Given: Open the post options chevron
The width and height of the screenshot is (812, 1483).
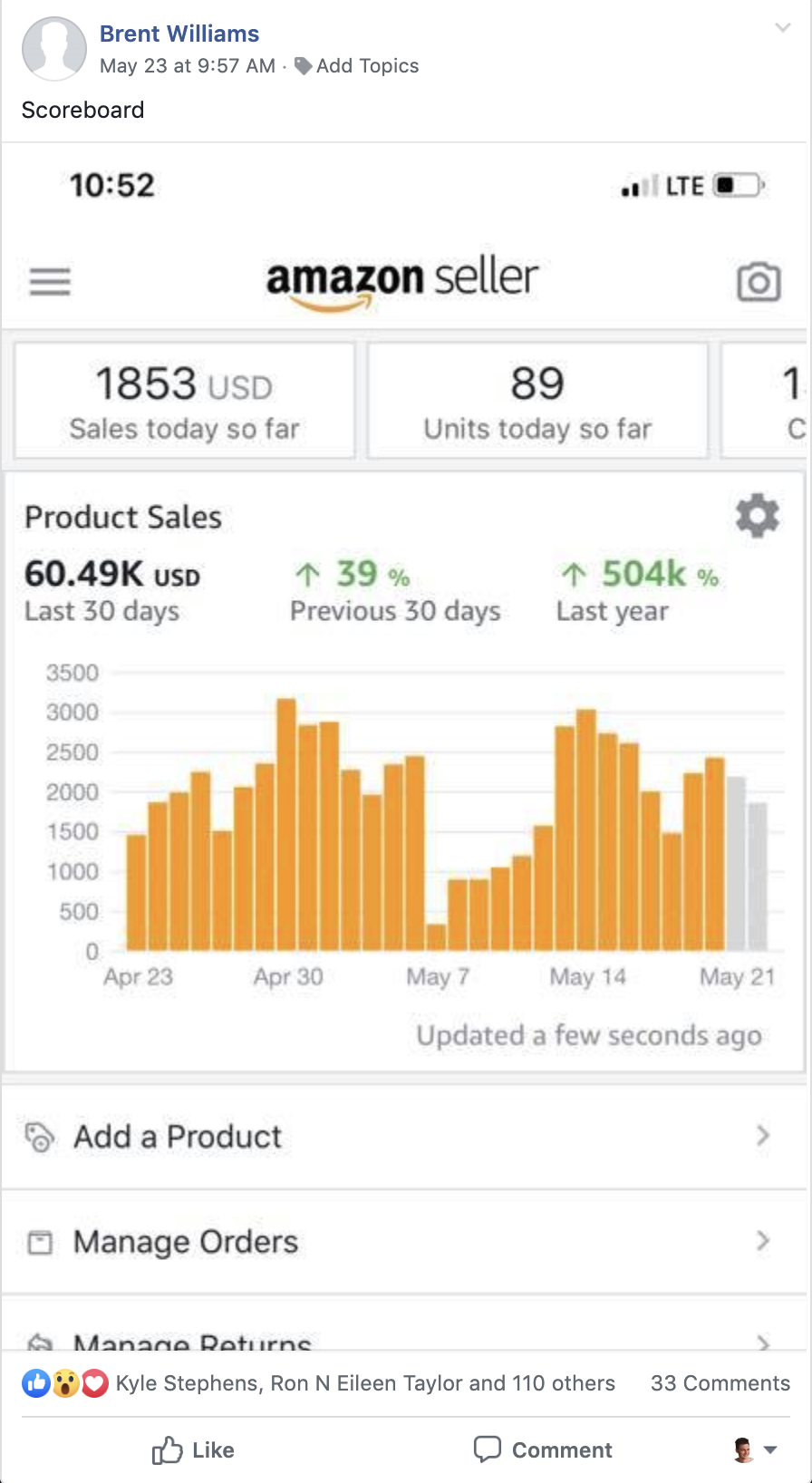Looking at the screenshot, I should click(x=782, y=28).
